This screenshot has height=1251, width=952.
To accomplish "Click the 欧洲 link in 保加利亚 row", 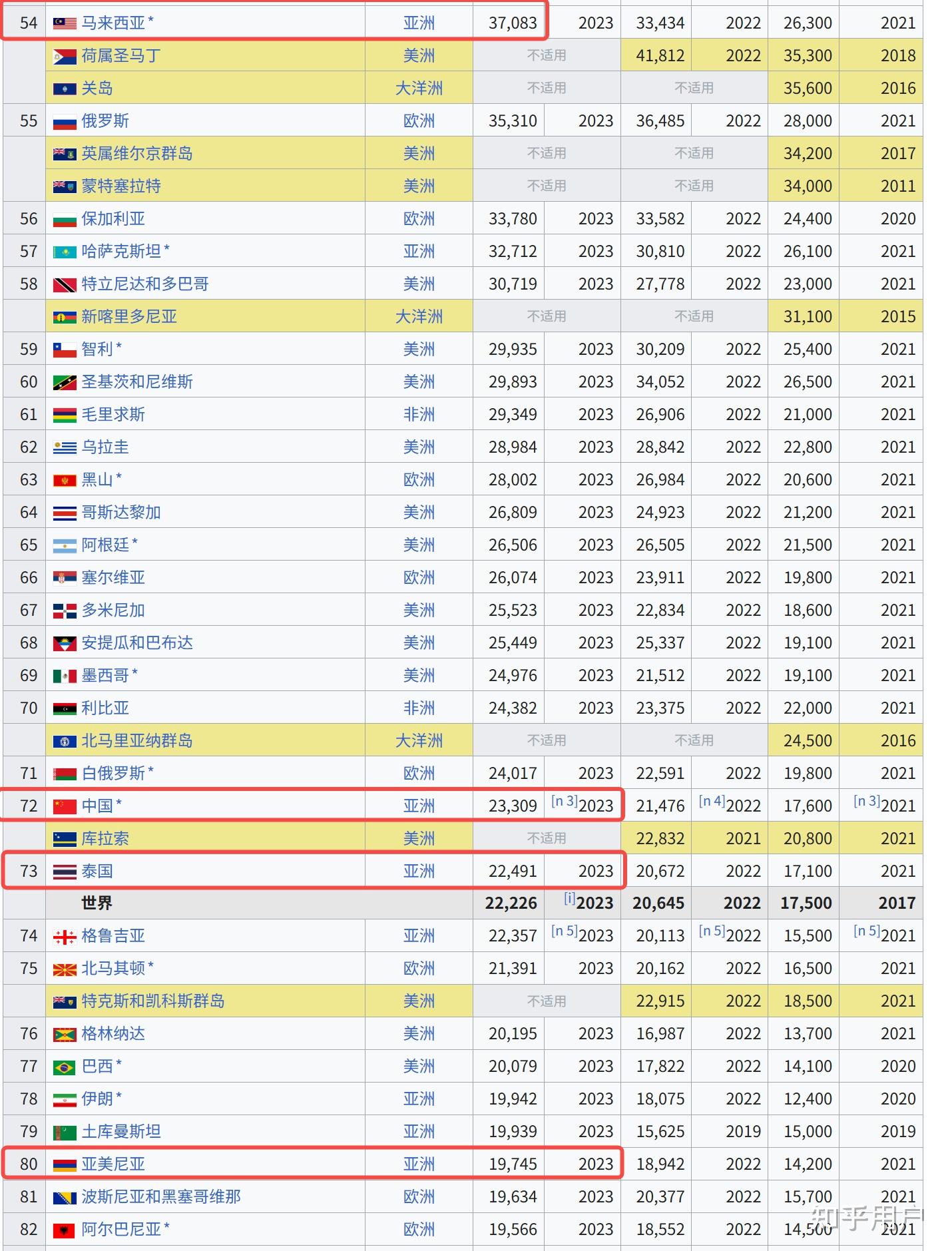I will [419, 219].
